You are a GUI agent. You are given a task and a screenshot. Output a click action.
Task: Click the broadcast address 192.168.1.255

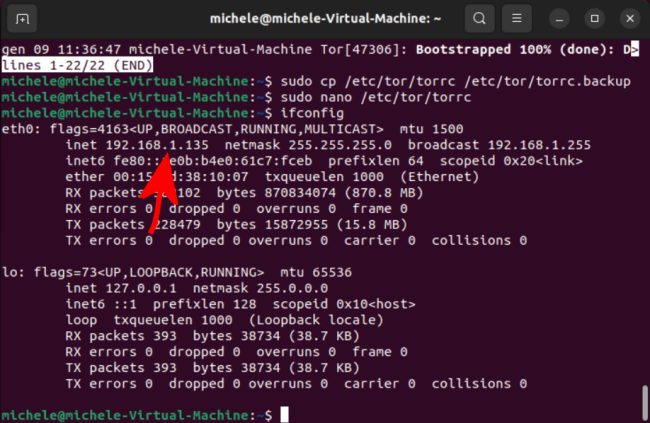coord(539,145)
